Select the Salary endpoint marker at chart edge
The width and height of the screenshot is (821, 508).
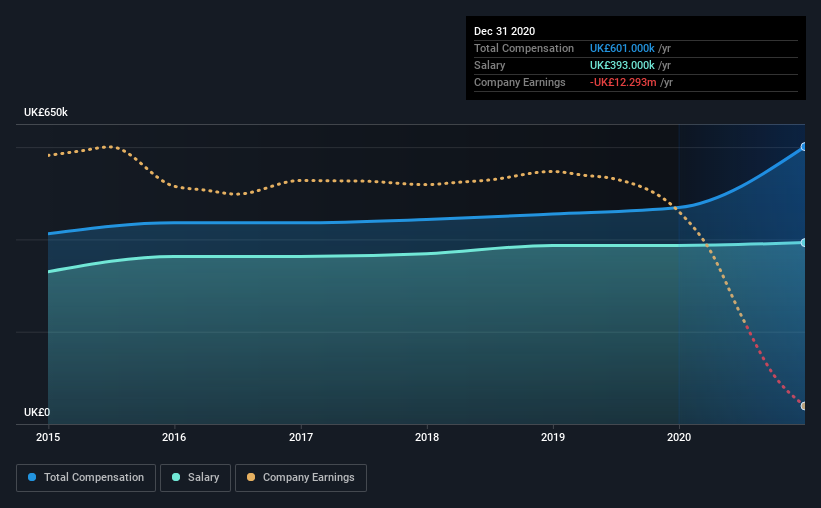tap(804, 242)
